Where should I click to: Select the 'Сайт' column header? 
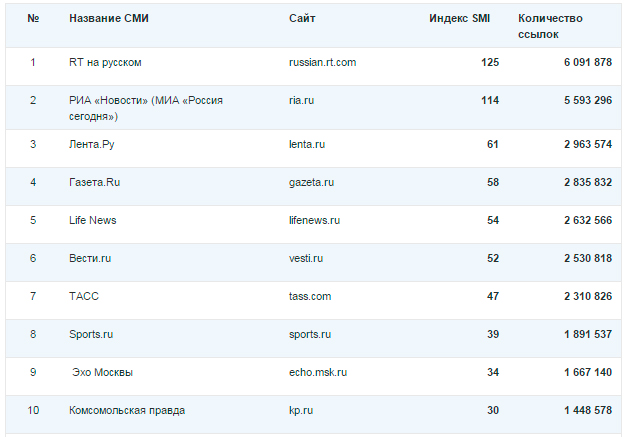302,18
